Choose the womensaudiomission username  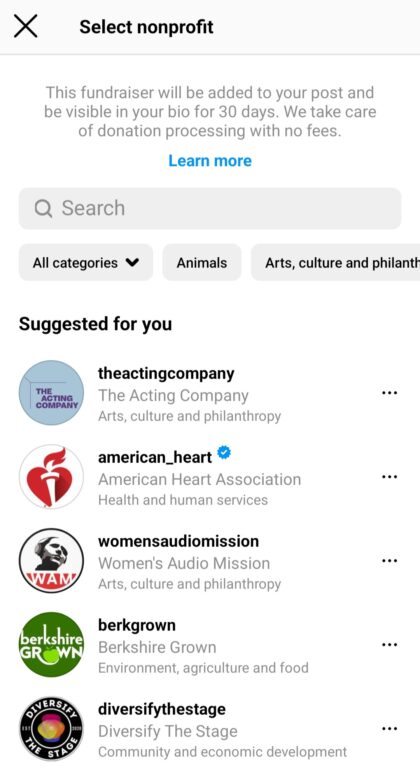(178, 541)
